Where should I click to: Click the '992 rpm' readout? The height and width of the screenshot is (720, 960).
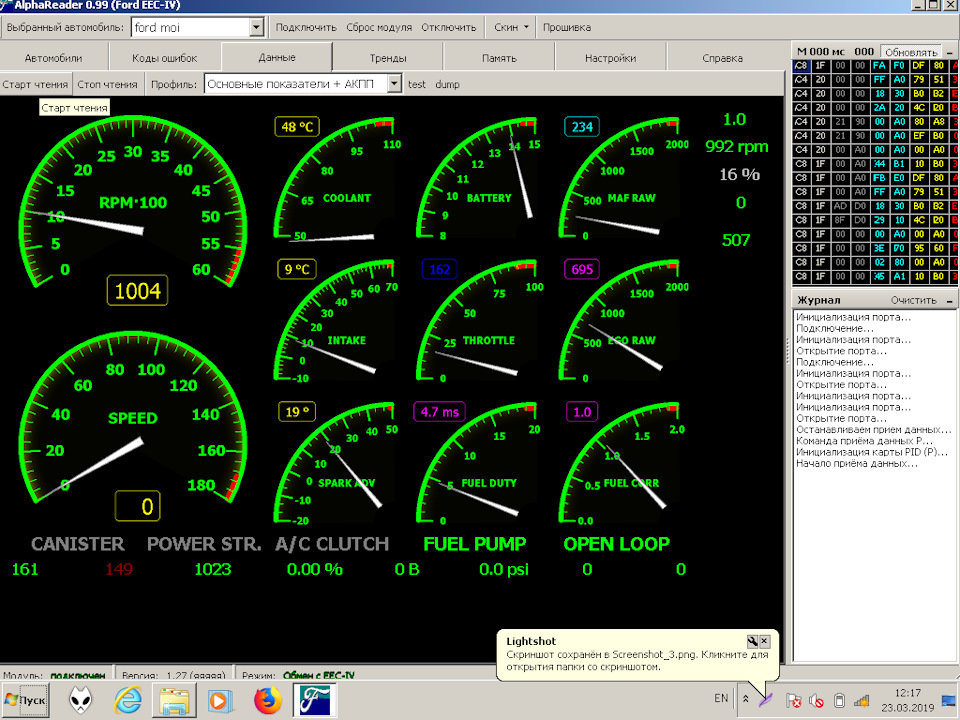736,146
